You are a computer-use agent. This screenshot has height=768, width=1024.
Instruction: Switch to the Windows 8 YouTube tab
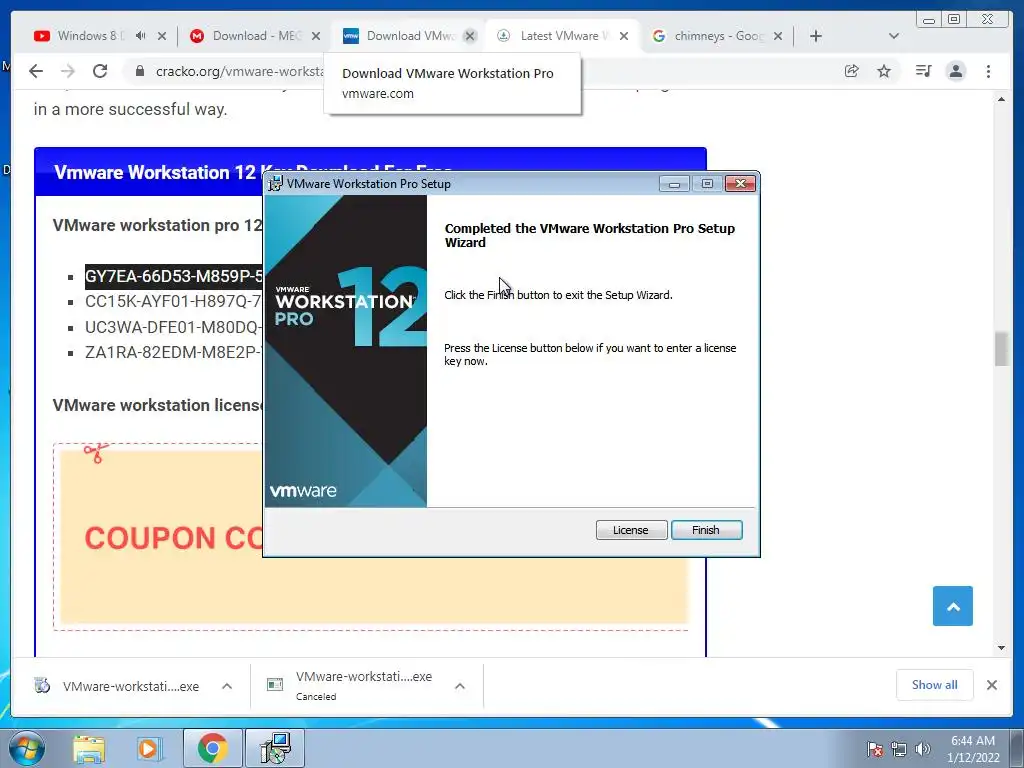[x=90, y=36]
